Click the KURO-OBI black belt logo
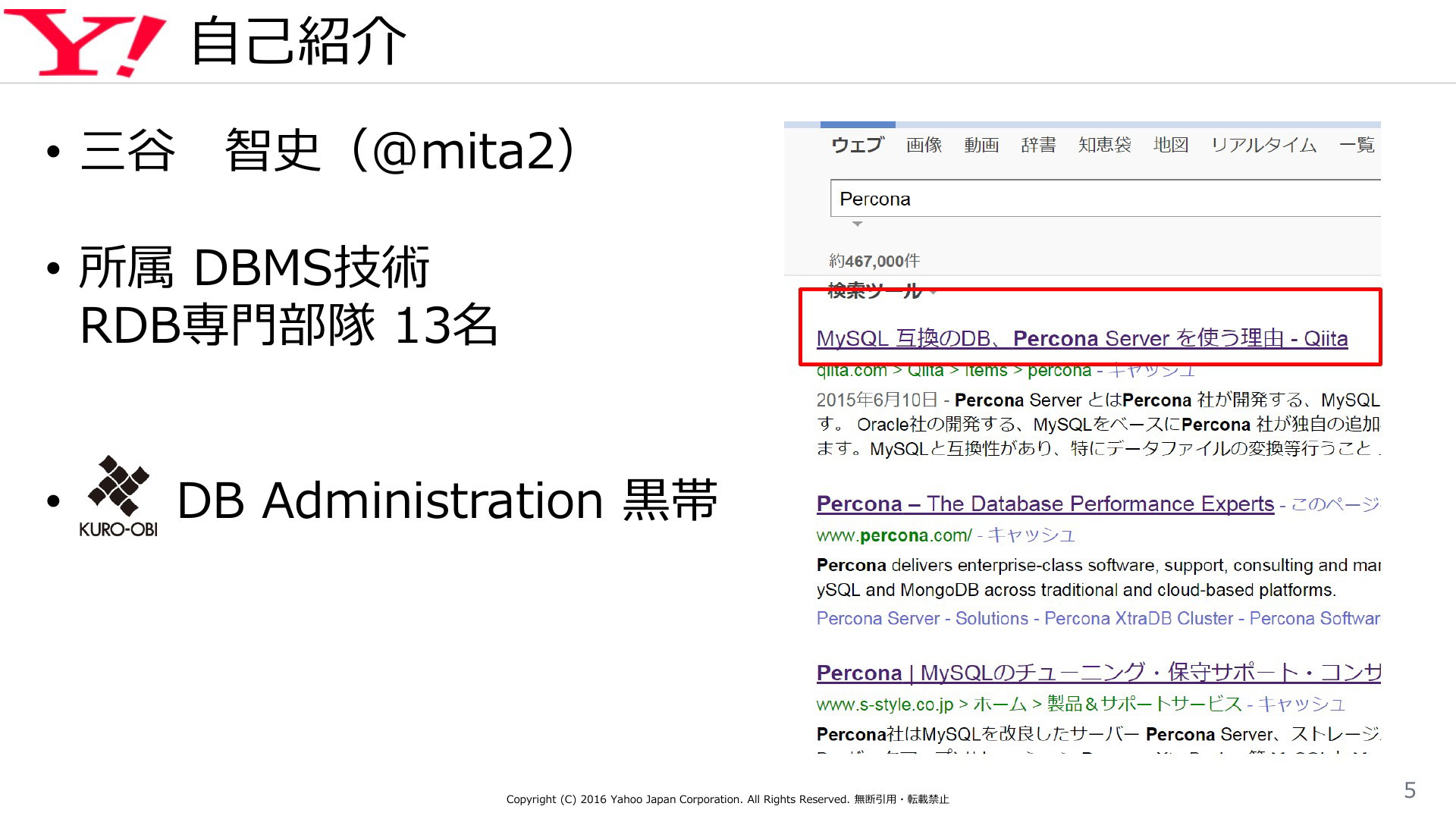The height and width of the screenshot is (819, 1456). point(118,497)
